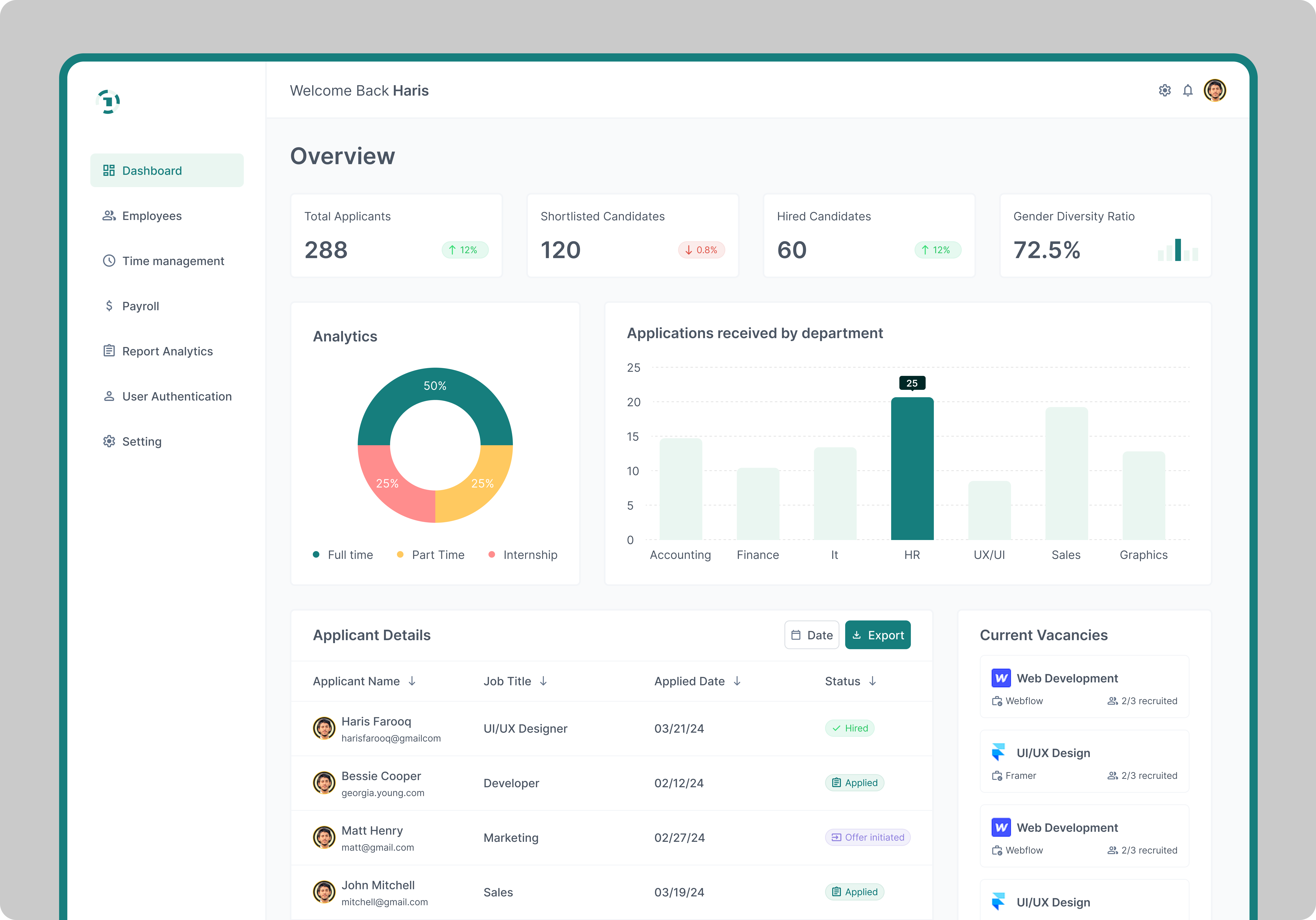Sort by Status column arrow
This screenshot has width=1316, height=920.
pyautogui.click(x=872, y=681)
